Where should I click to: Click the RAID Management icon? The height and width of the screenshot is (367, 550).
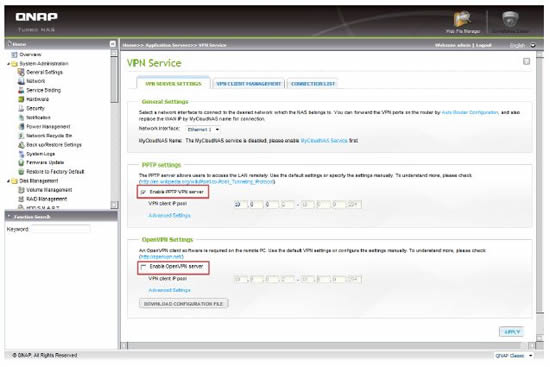[21, 199]
